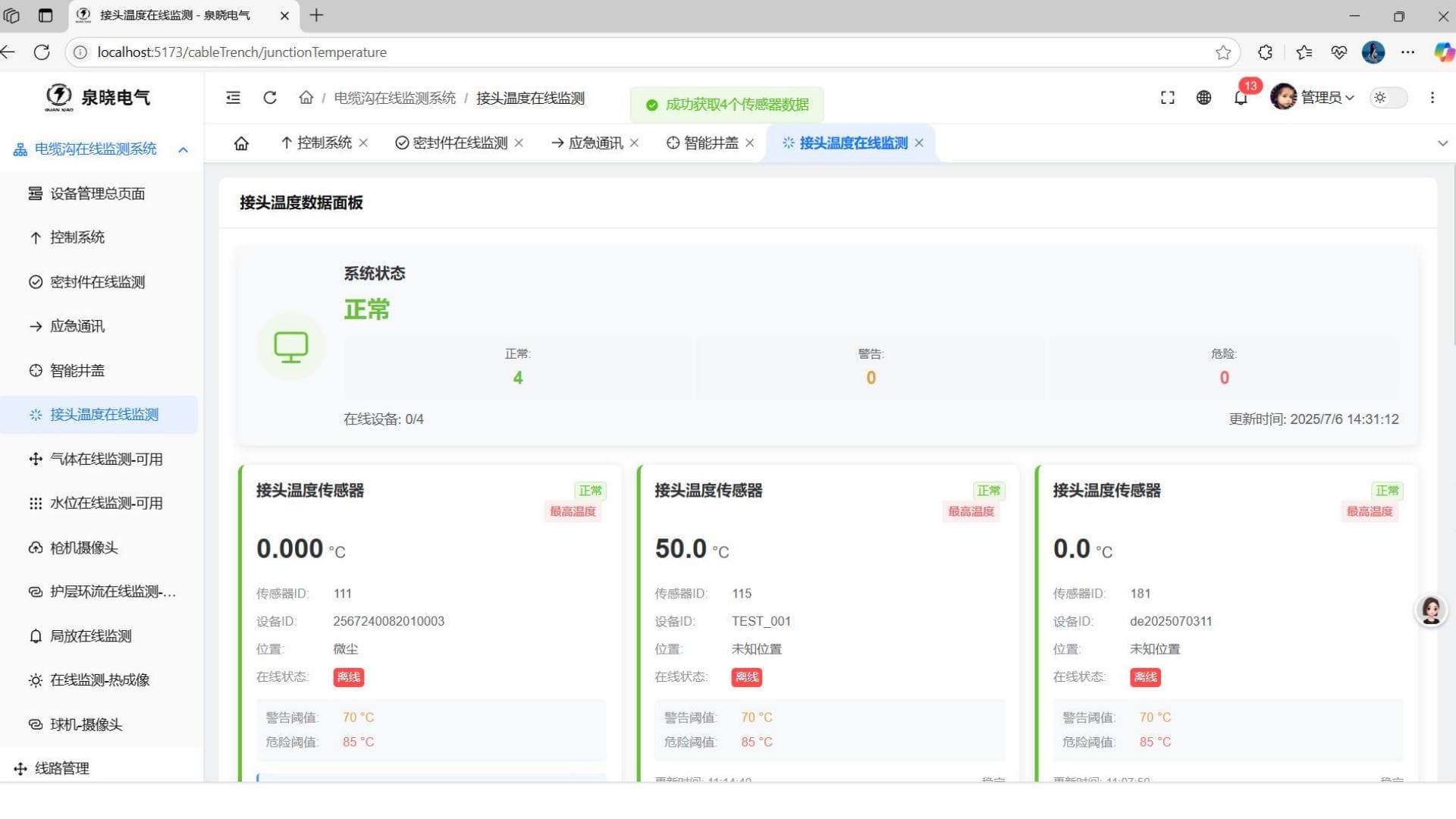
Task: Switch to the 智能井盖 tab
Action: [711, 143]
